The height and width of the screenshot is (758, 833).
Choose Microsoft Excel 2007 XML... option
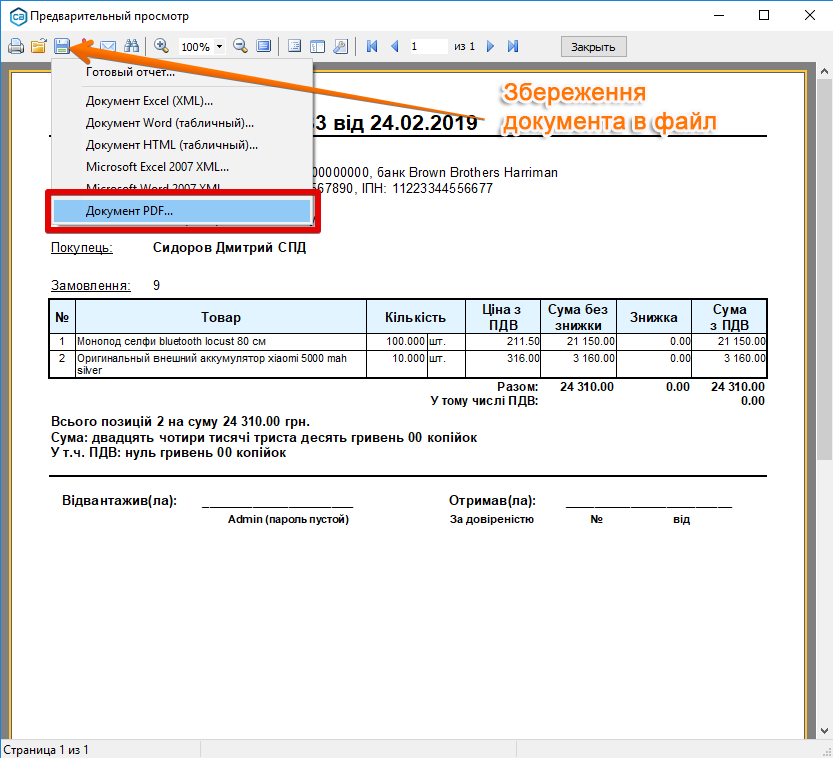(x=182, y=167)
